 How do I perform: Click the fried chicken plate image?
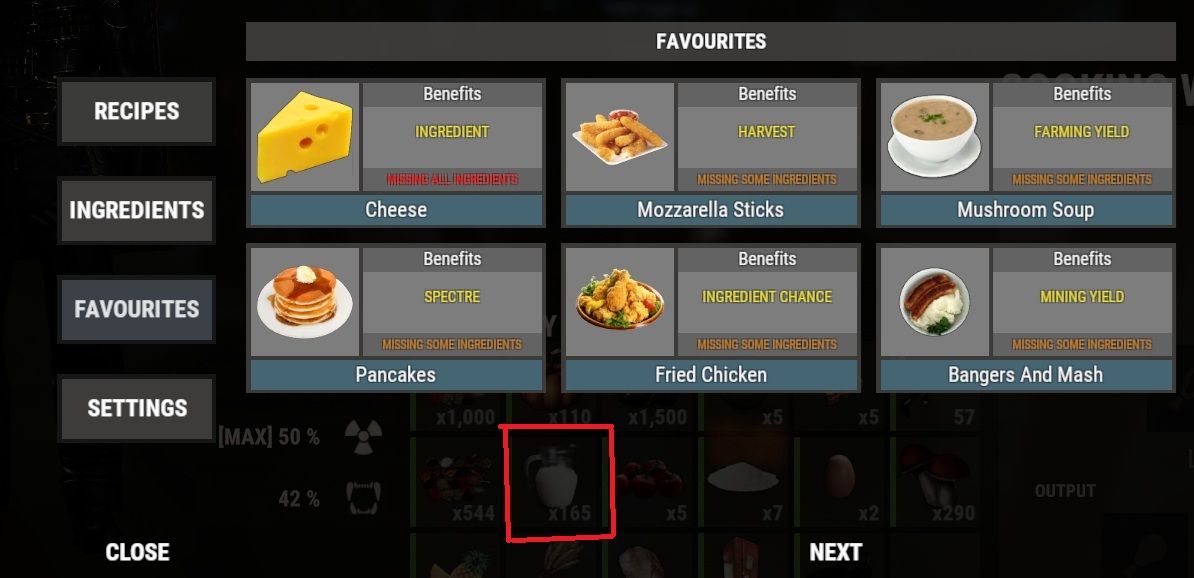click(x=620, y=302)
